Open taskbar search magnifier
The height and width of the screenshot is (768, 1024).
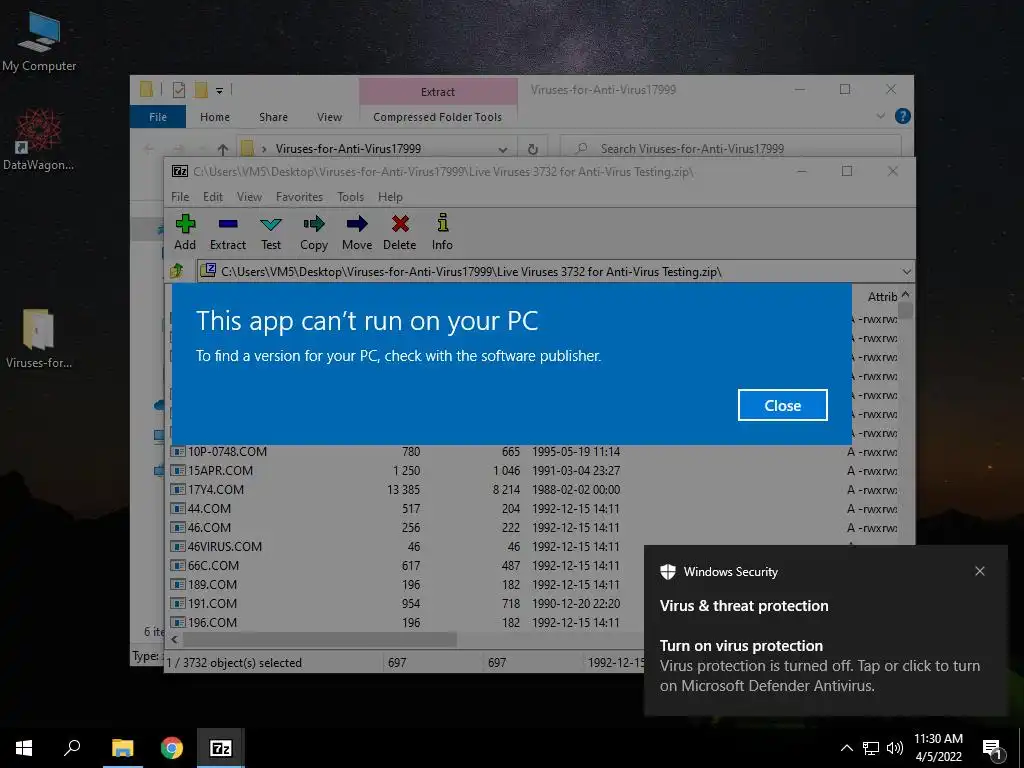pos(72,748)
